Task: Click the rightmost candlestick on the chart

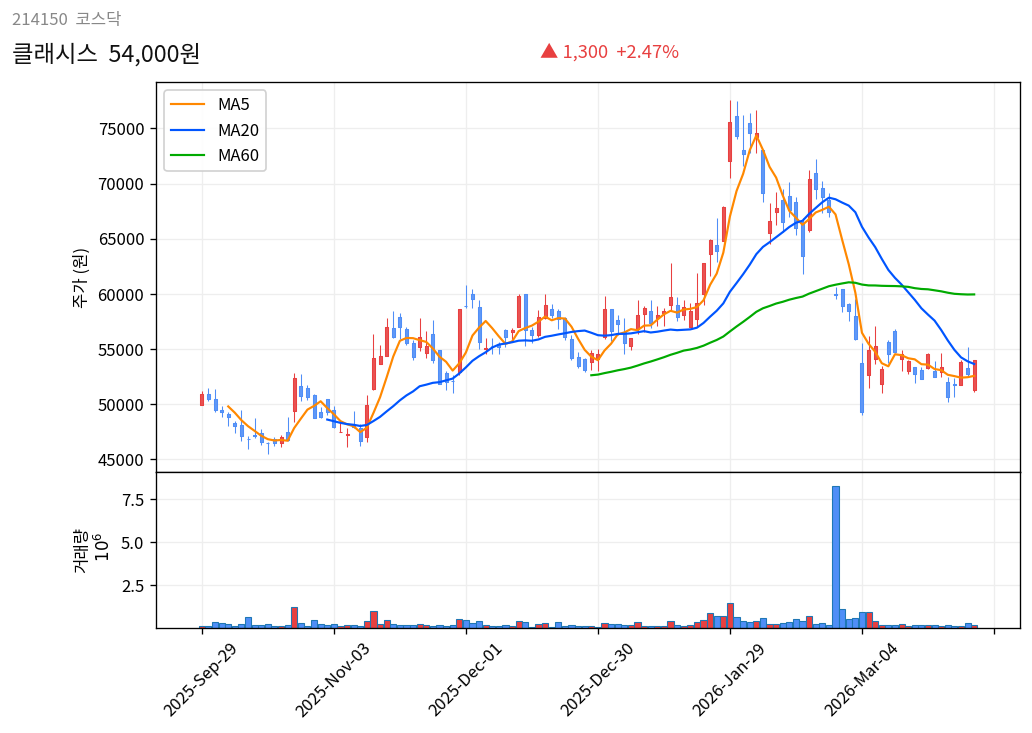Action: click(x=975, y=375)
